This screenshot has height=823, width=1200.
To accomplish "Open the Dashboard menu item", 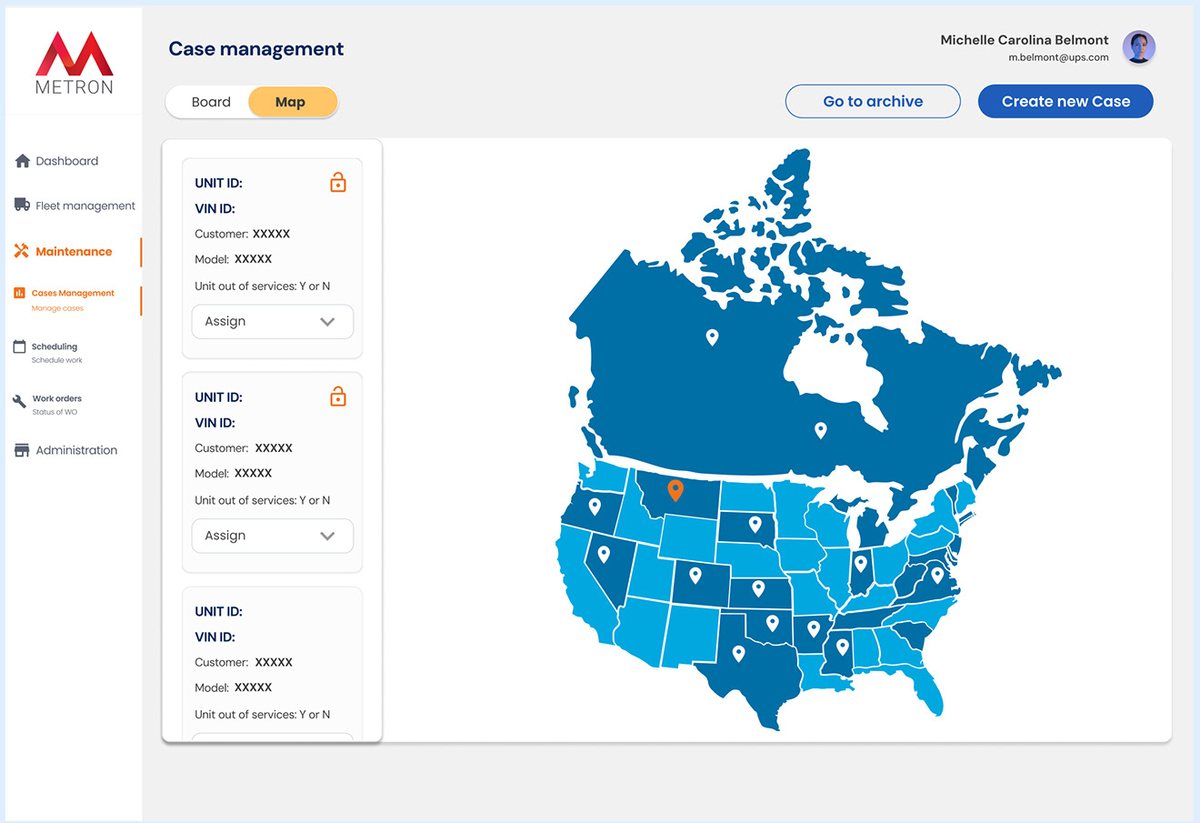I will click(67, 161).
